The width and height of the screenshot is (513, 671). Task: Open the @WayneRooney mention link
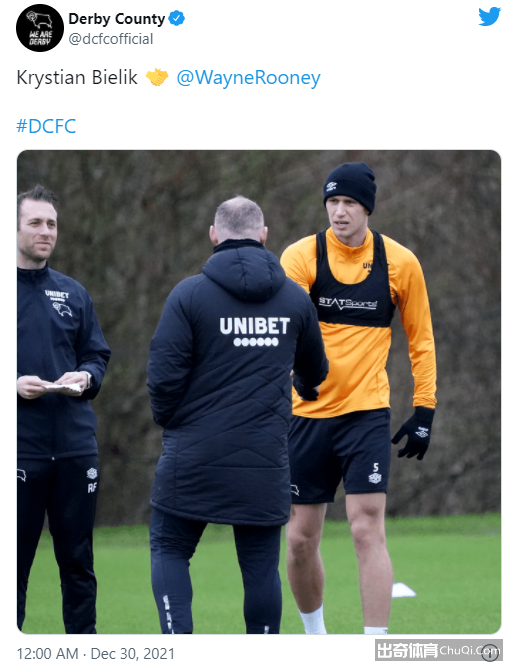click(248, 78)
